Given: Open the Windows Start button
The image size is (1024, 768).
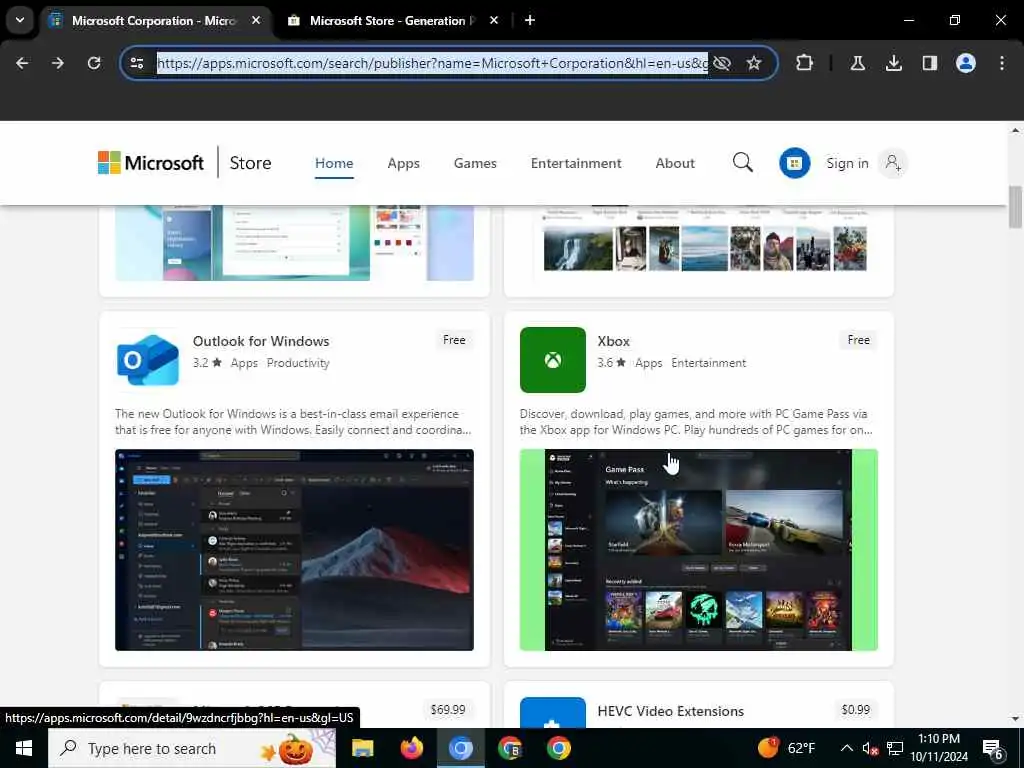Looking at the screenshot, I should point(24,748).
